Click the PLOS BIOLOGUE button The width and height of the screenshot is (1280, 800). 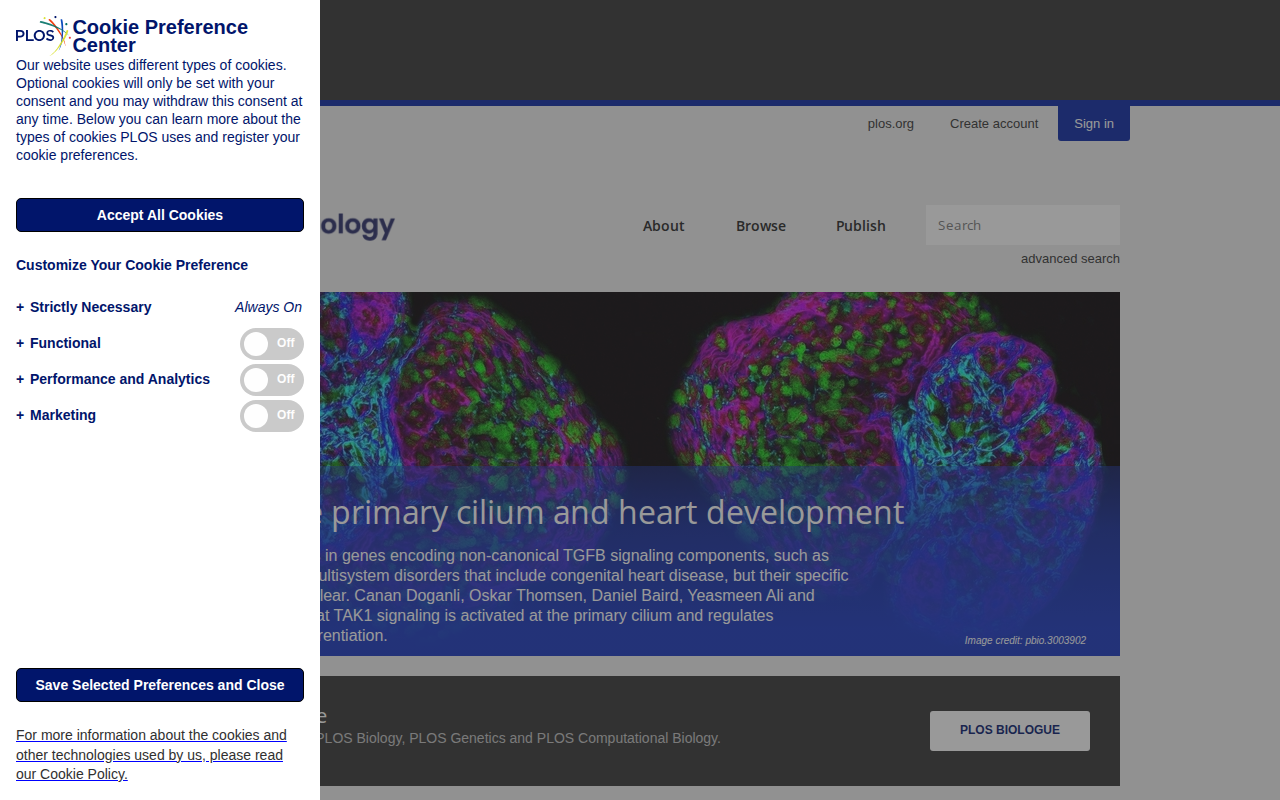[x=1010, y=731]
